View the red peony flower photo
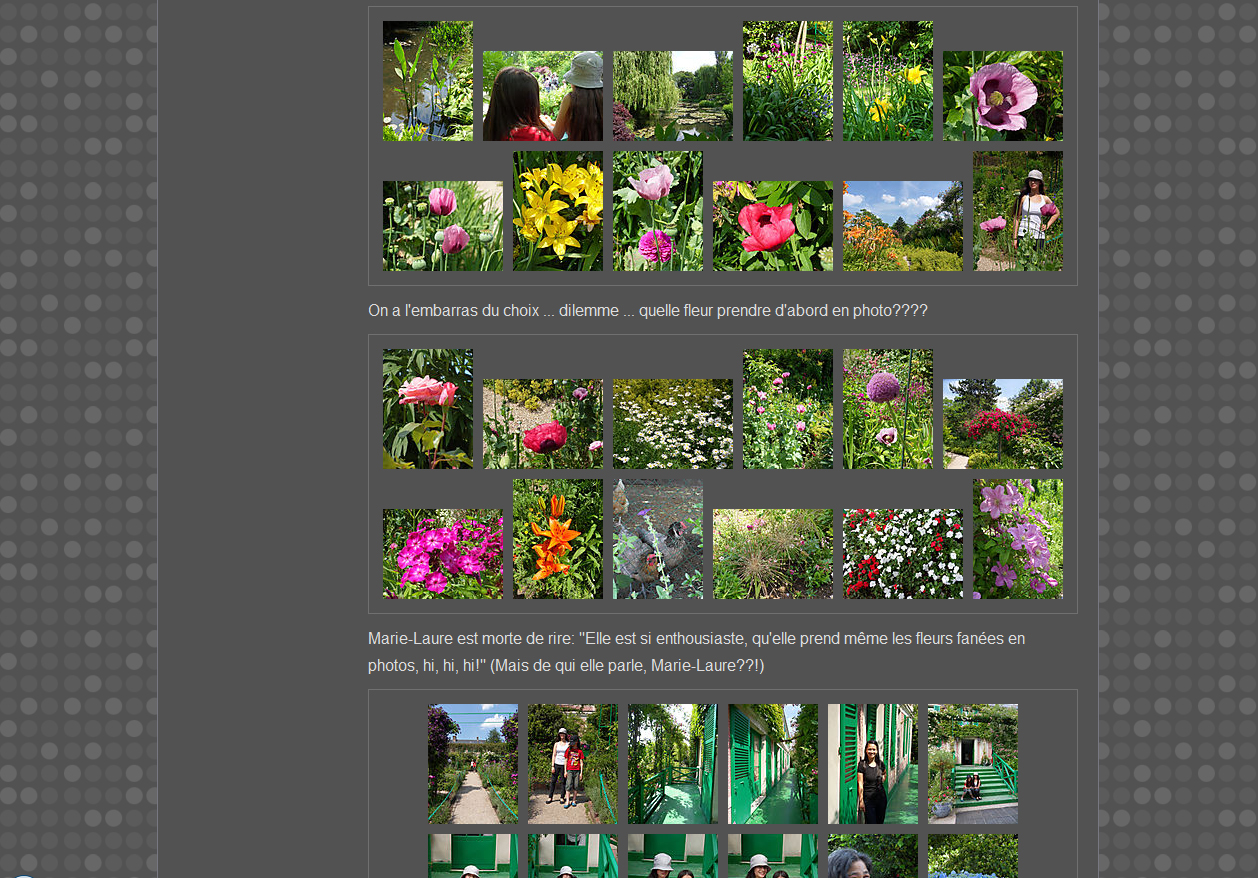This screenshot has height=878, width=1258. [772, 226]
